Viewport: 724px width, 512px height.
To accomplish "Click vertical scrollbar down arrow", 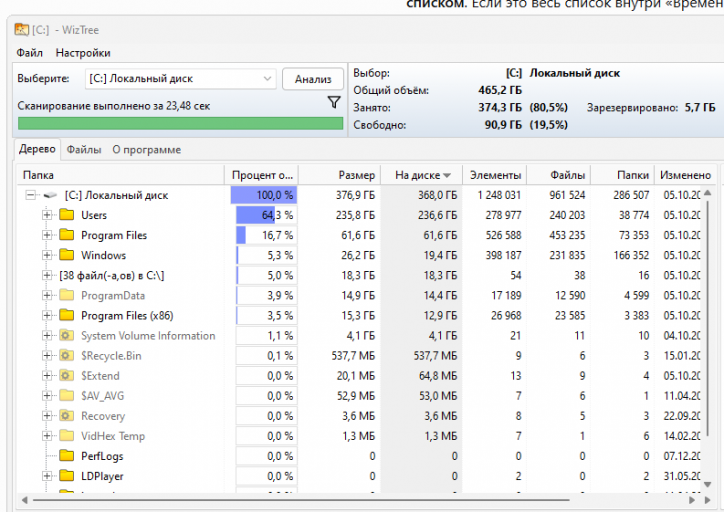I will click(x=707, y=484).
